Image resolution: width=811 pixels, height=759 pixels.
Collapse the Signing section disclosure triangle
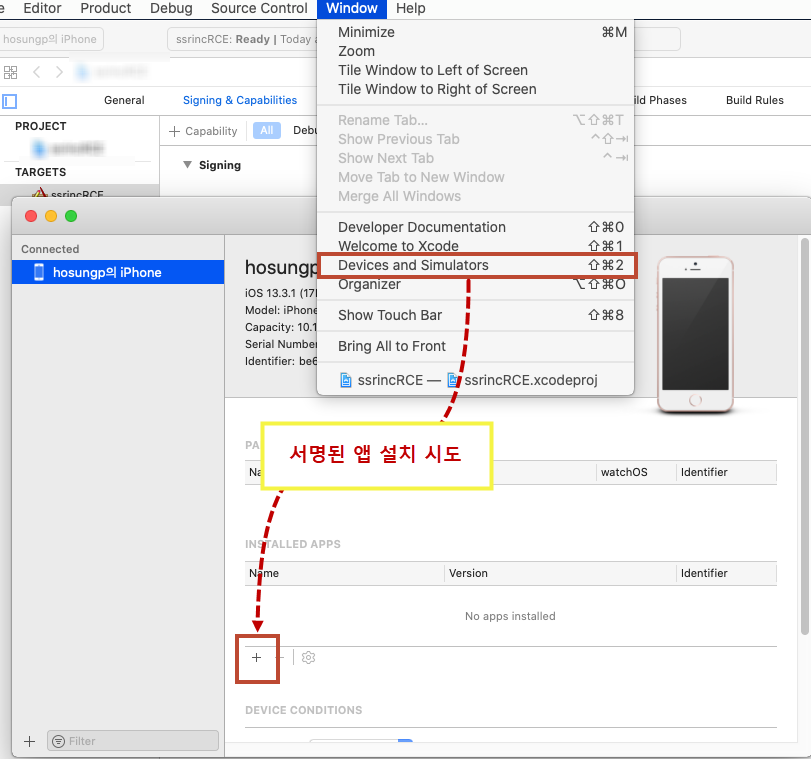coord(187,165)
